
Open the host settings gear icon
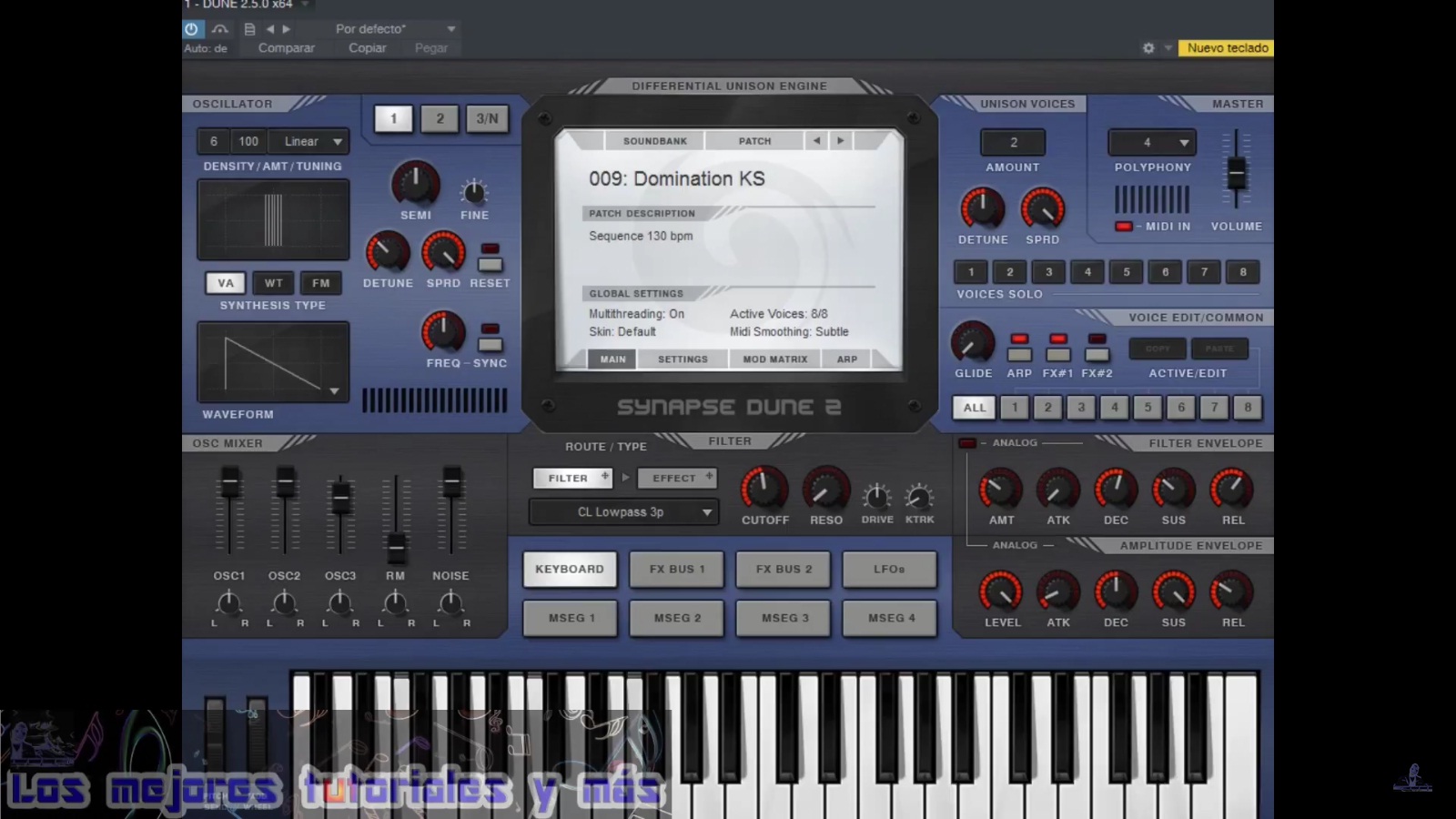coord(1148,48)
